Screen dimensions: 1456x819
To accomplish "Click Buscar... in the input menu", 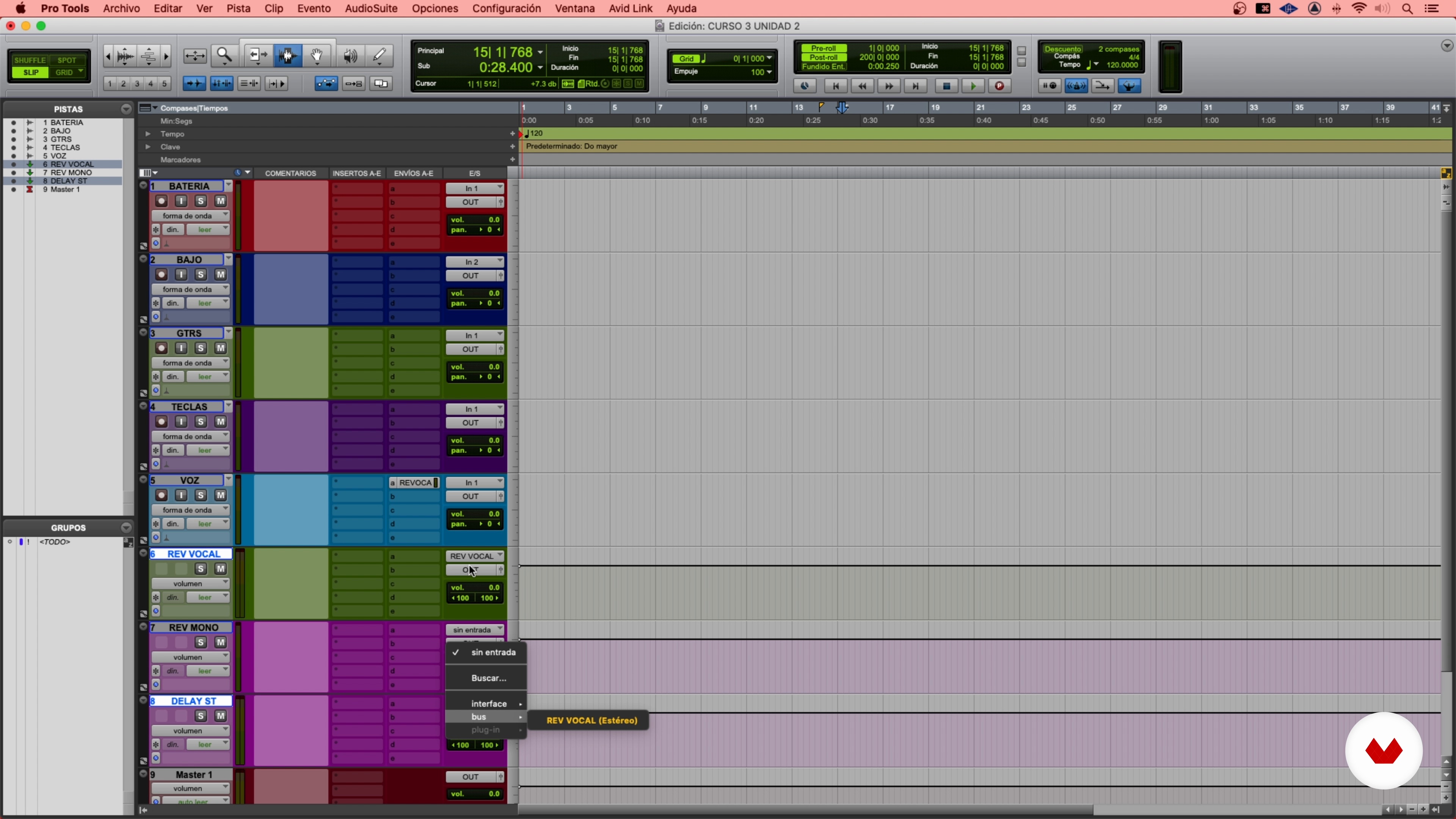I will [488, 678].
